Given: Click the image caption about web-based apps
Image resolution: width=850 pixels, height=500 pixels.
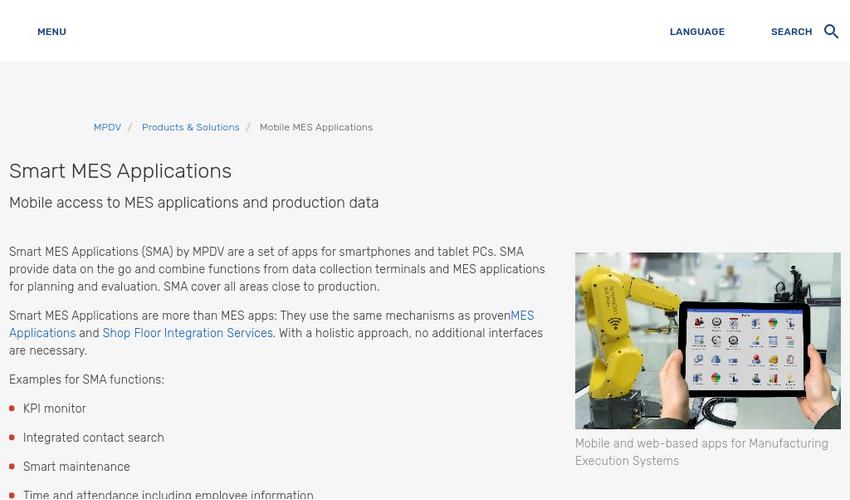Looking at the screenshot, I should point(701,452).
